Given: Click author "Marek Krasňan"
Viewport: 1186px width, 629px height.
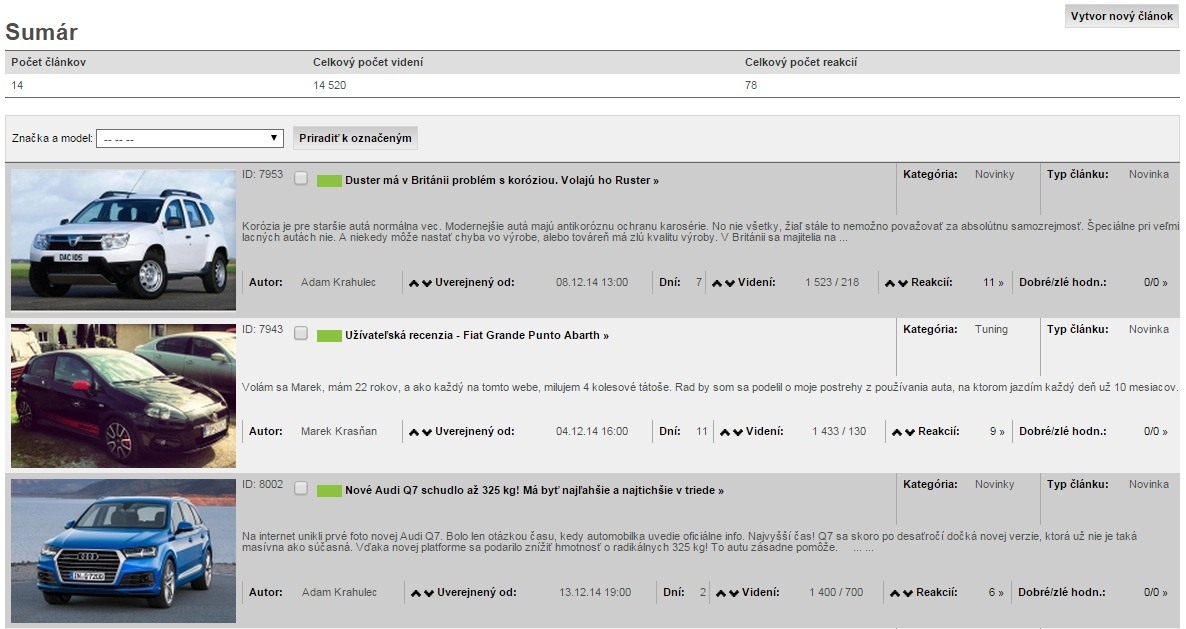Looking at the screenshot, I should coord(339,432).
